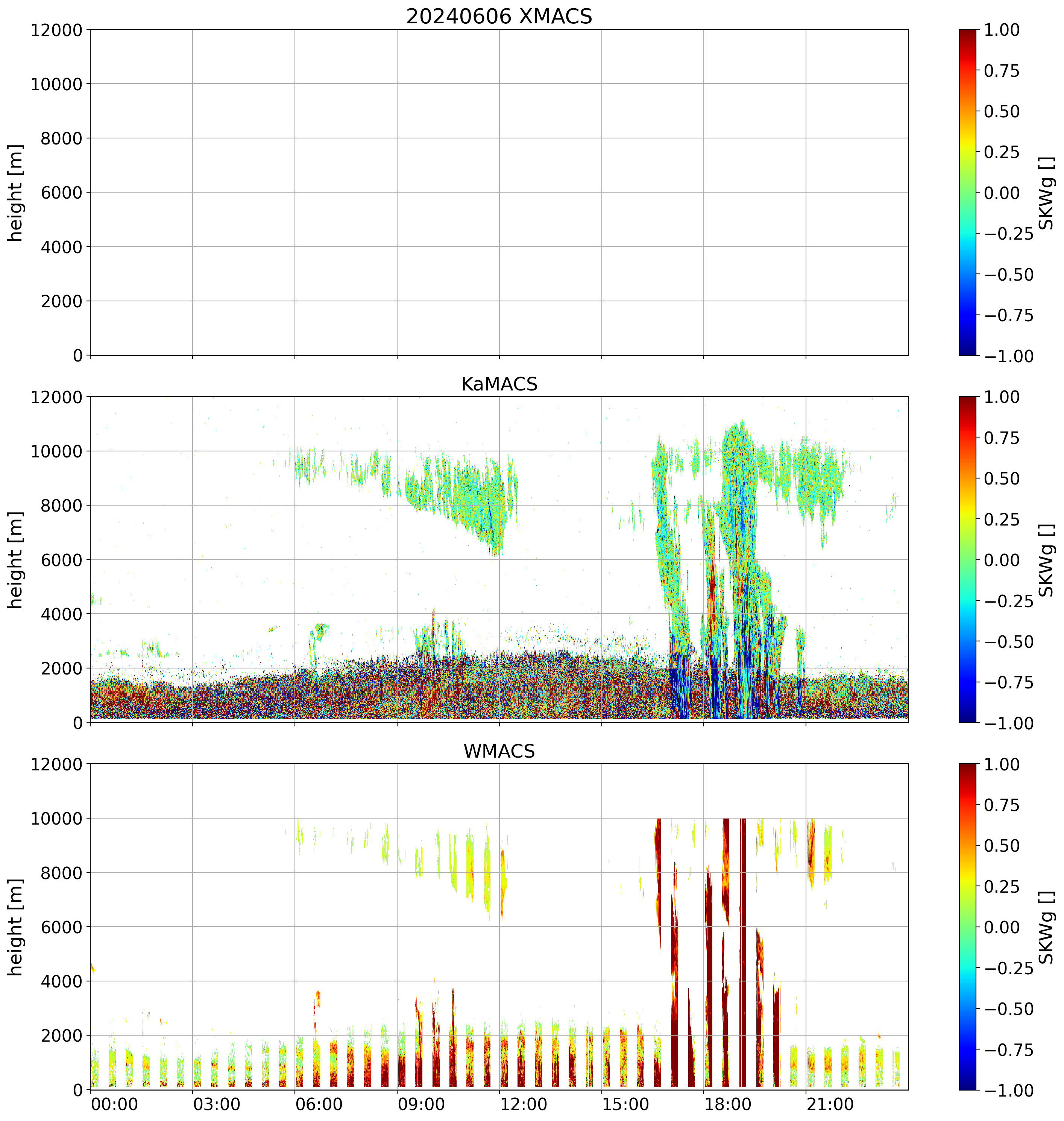This screenshot has width=1064, height=1121.
Task: Click the WMACS panel height axis label
Action: tap(16, 927)
